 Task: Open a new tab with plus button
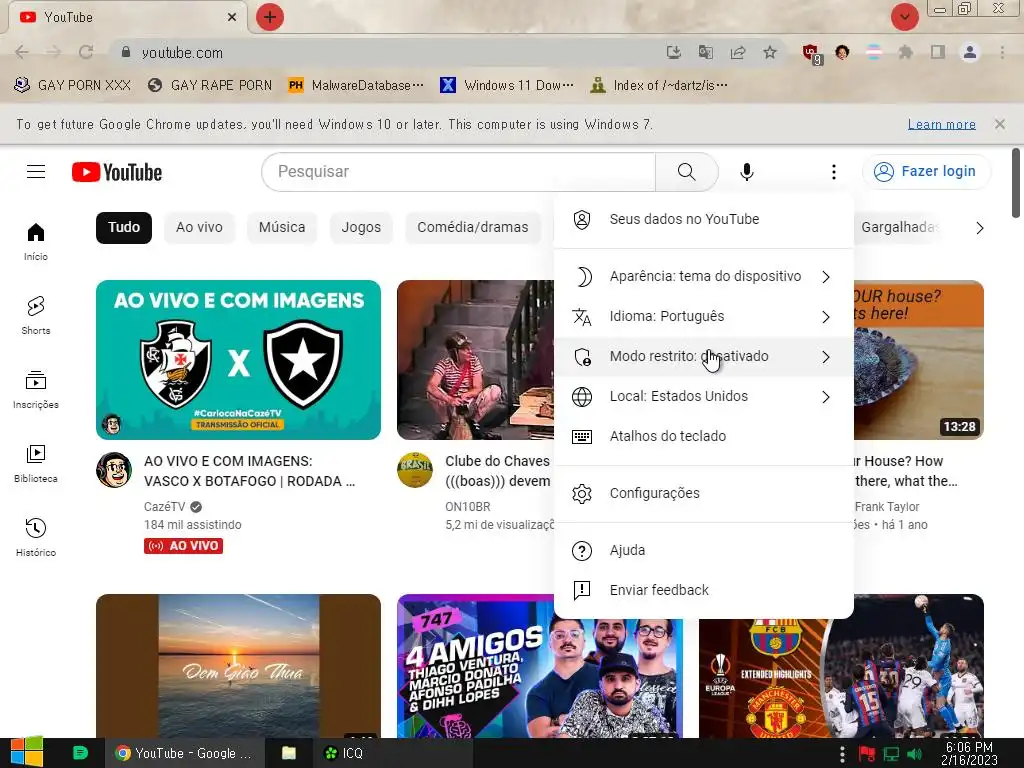click(x=270, y=17)
